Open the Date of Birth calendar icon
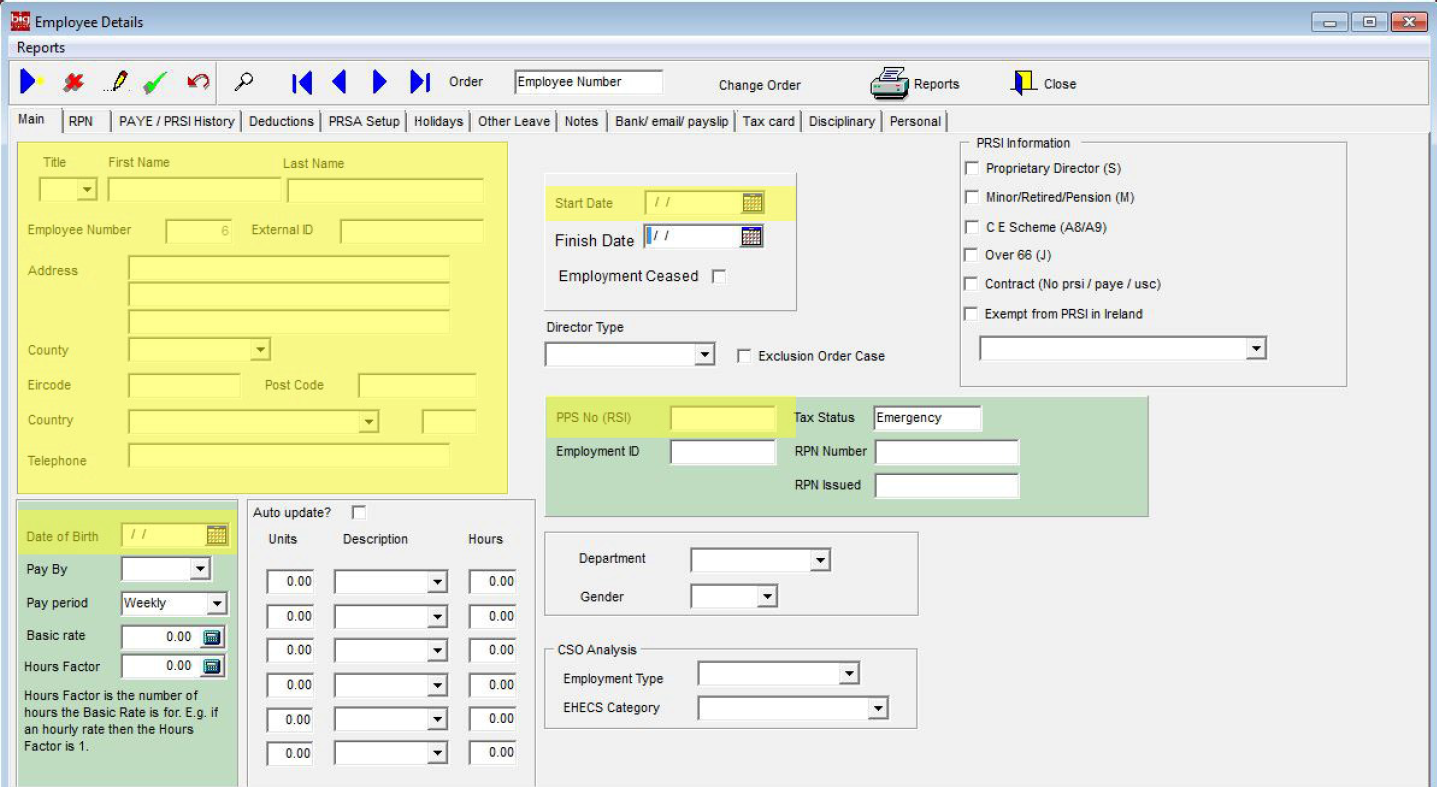1437x787 pixels. (x=217, y=535)
